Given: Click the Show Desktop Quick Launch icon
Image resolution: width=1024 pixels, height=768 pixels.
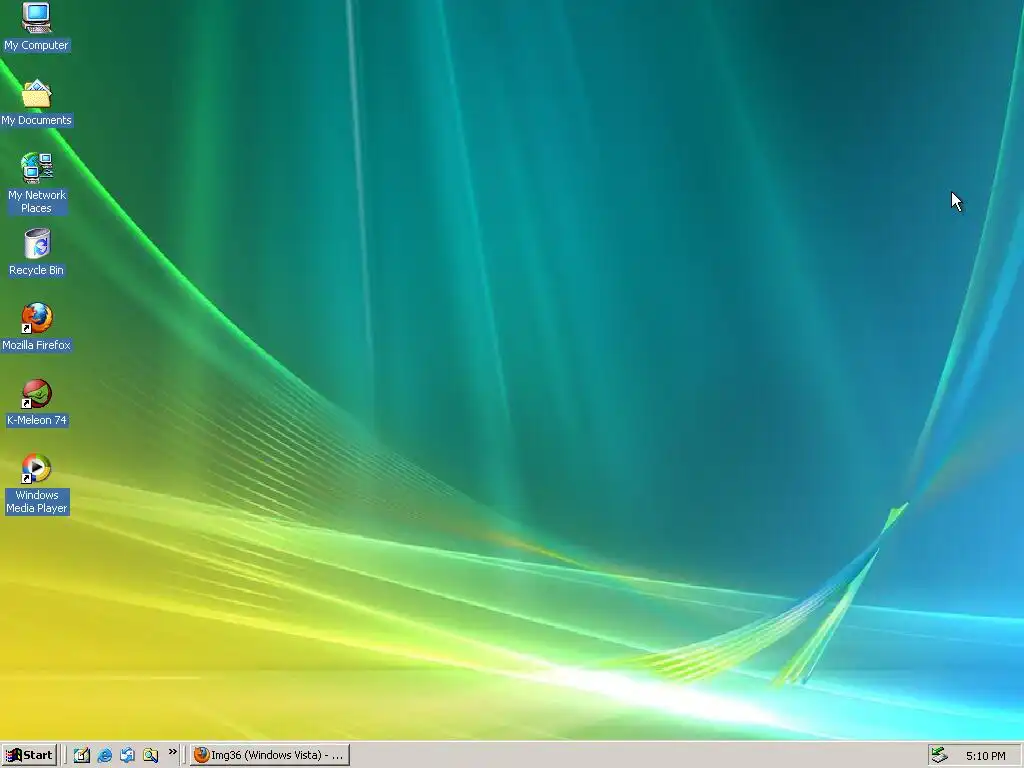Looking at the screenshot, I should [x=82, y=755].
